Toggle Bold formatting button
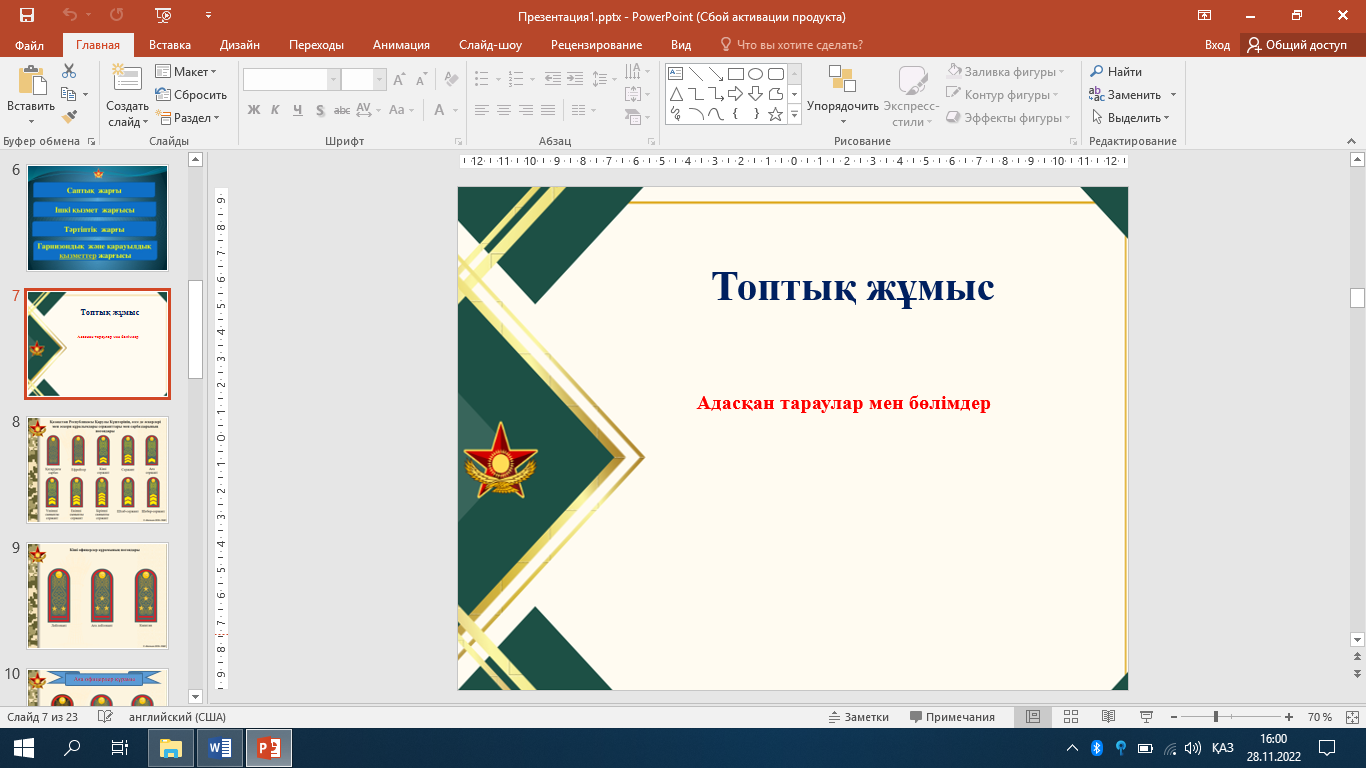The width and height of the screenshot is (1366, 768). (x=253, y=110)
